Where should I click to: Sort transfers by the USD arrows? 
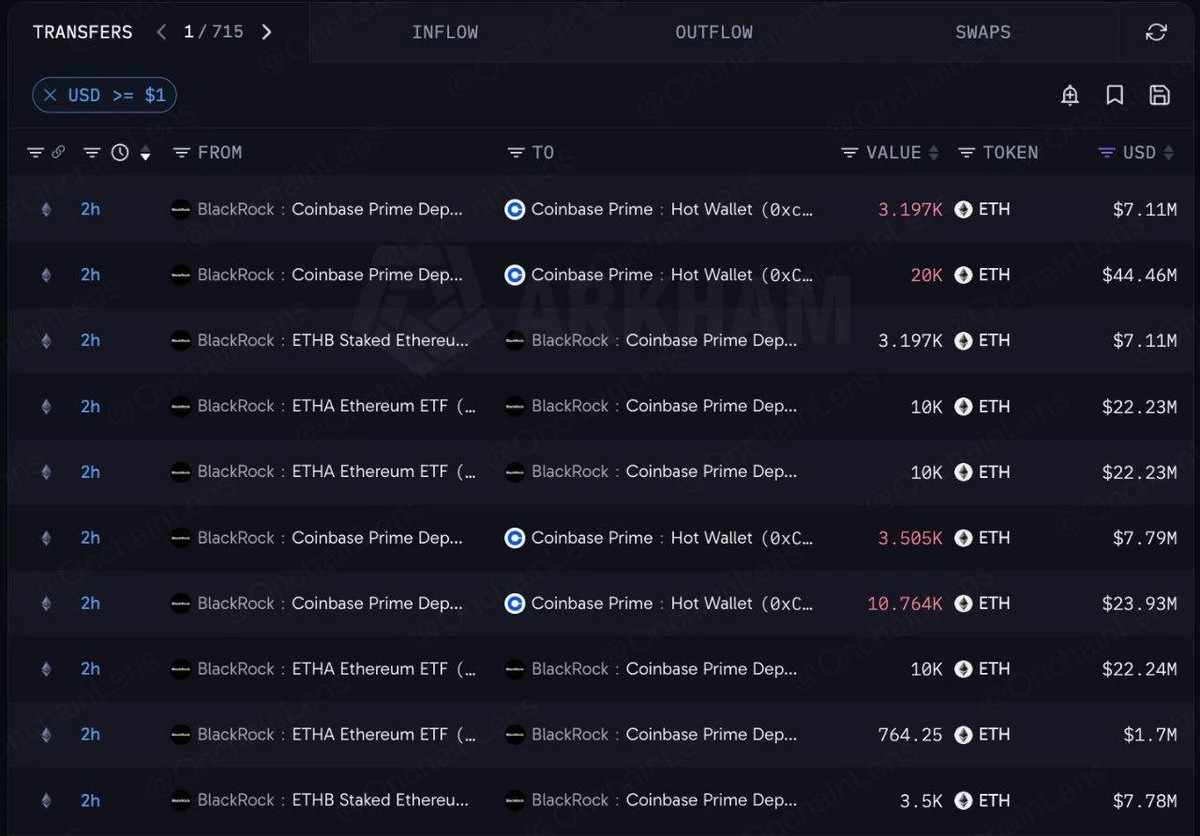tap(1169, 153)
